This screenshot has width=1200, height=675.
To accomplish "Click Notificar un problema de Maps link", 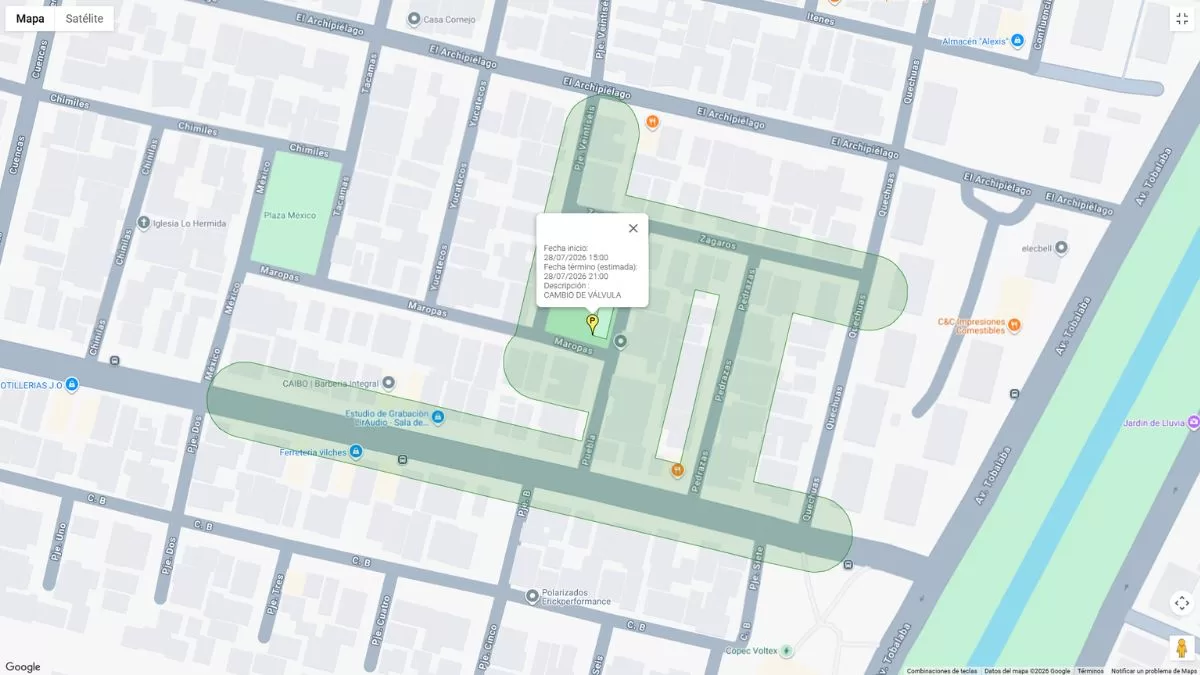I will pyautogui.click(x=1154, y=671).
